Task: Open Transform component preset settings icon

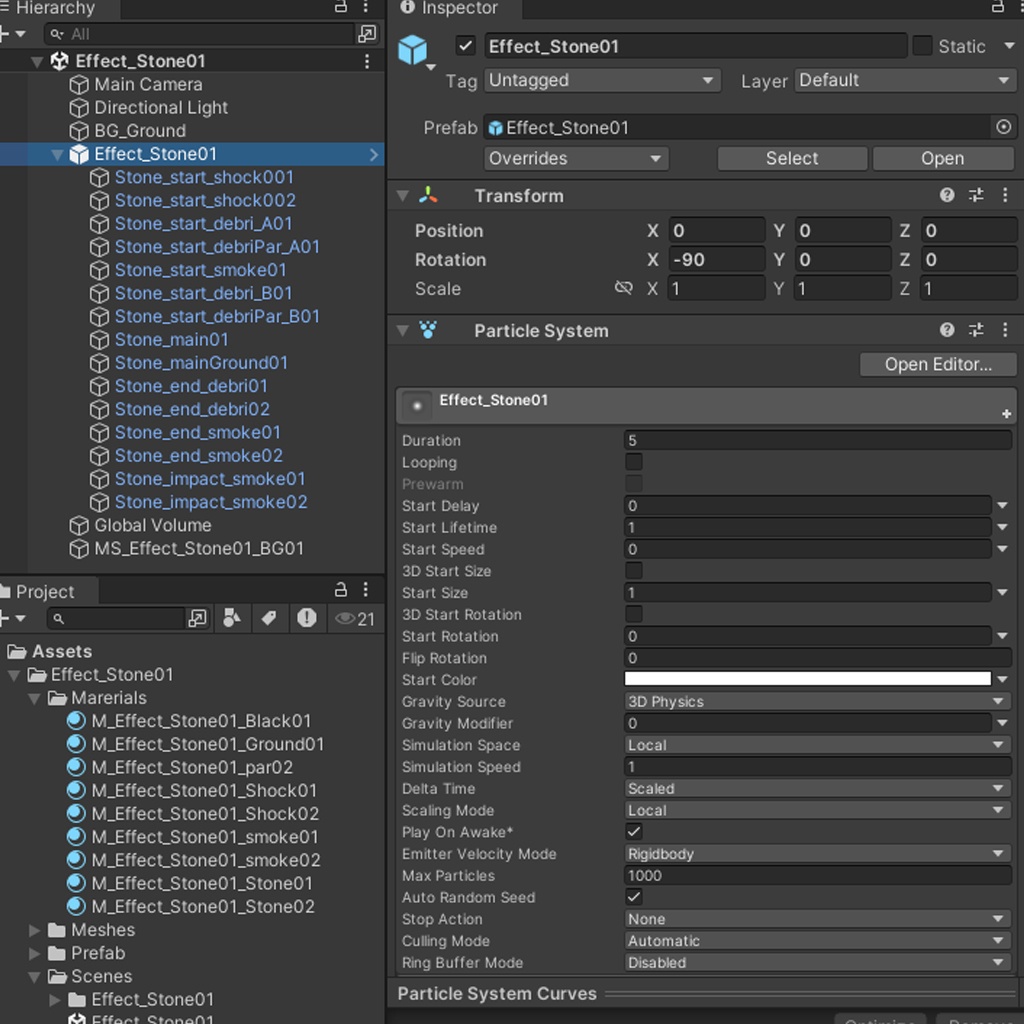Action: point(976,196)
